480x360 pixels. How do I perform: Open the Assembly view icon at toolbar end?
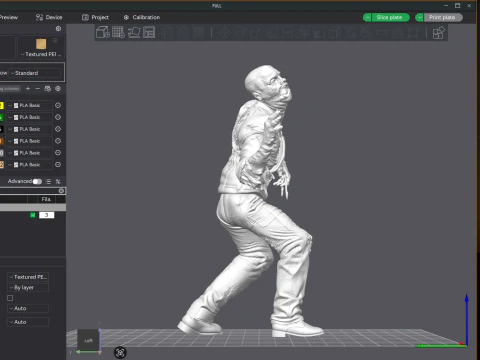(438, 33)
